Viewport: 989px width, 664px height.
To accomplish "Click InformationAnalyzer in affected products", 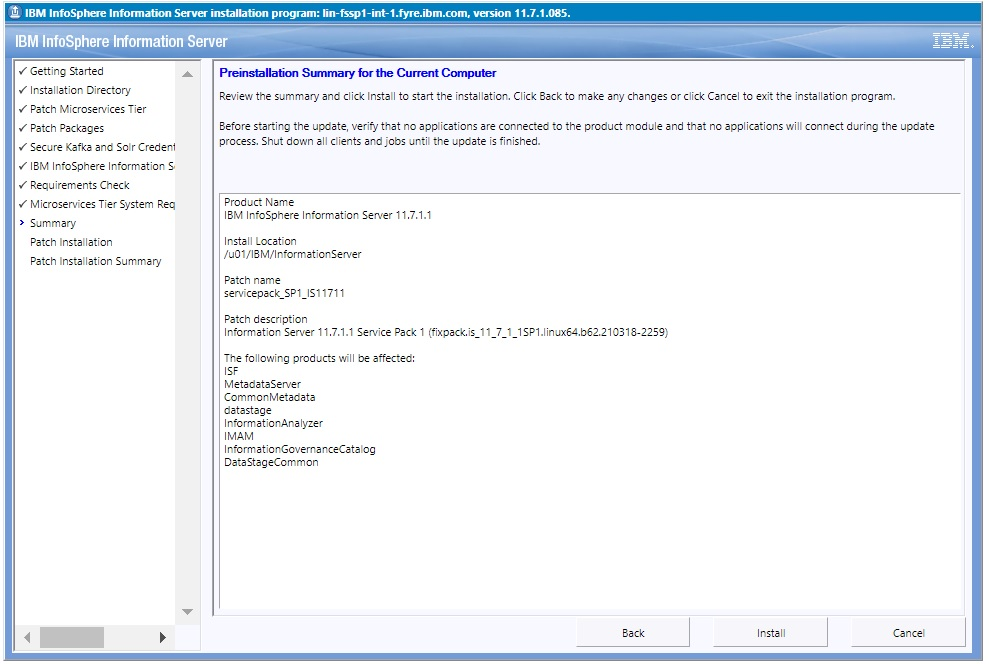I will pos(273,423).
